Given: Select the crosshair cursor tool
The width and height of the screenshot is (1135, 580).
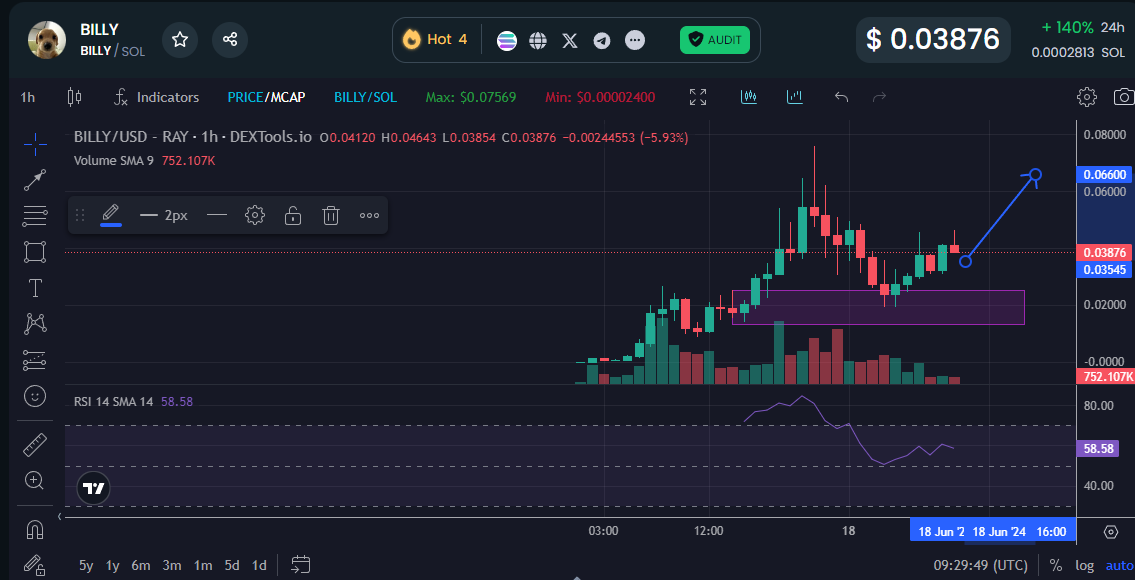Looking at the screenshot, I should point(35,144).
